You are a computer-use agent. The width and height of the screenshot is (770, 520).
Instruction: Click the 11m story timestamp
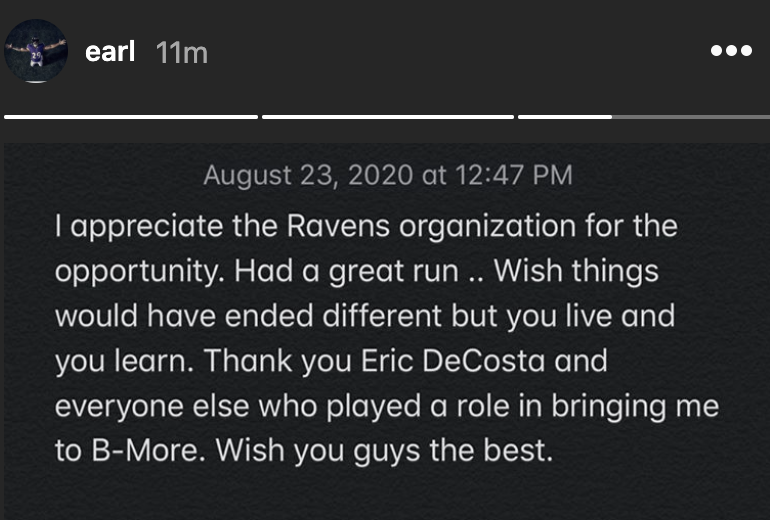coord(182,53)
